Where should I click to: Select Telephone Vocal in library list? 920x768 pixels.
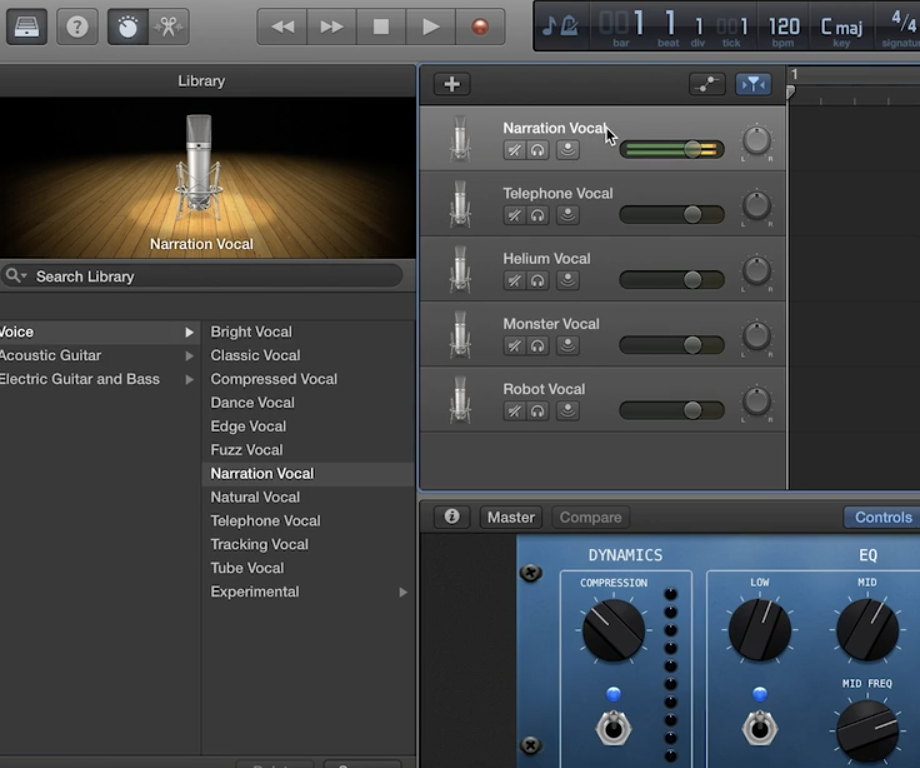(x=265, y=521)
